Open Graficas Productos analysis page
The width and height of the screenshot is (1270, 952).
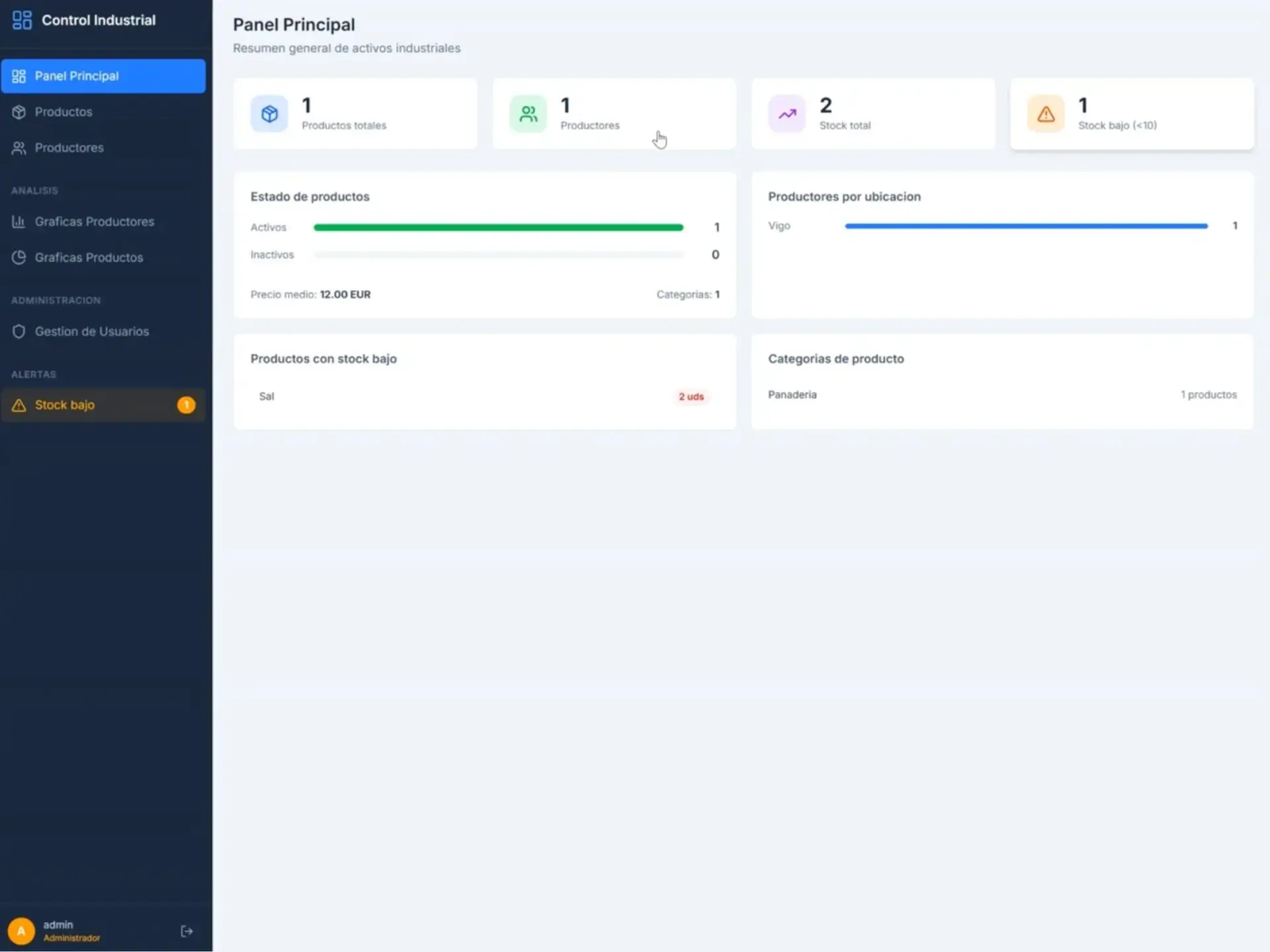[x=89, y=257]
